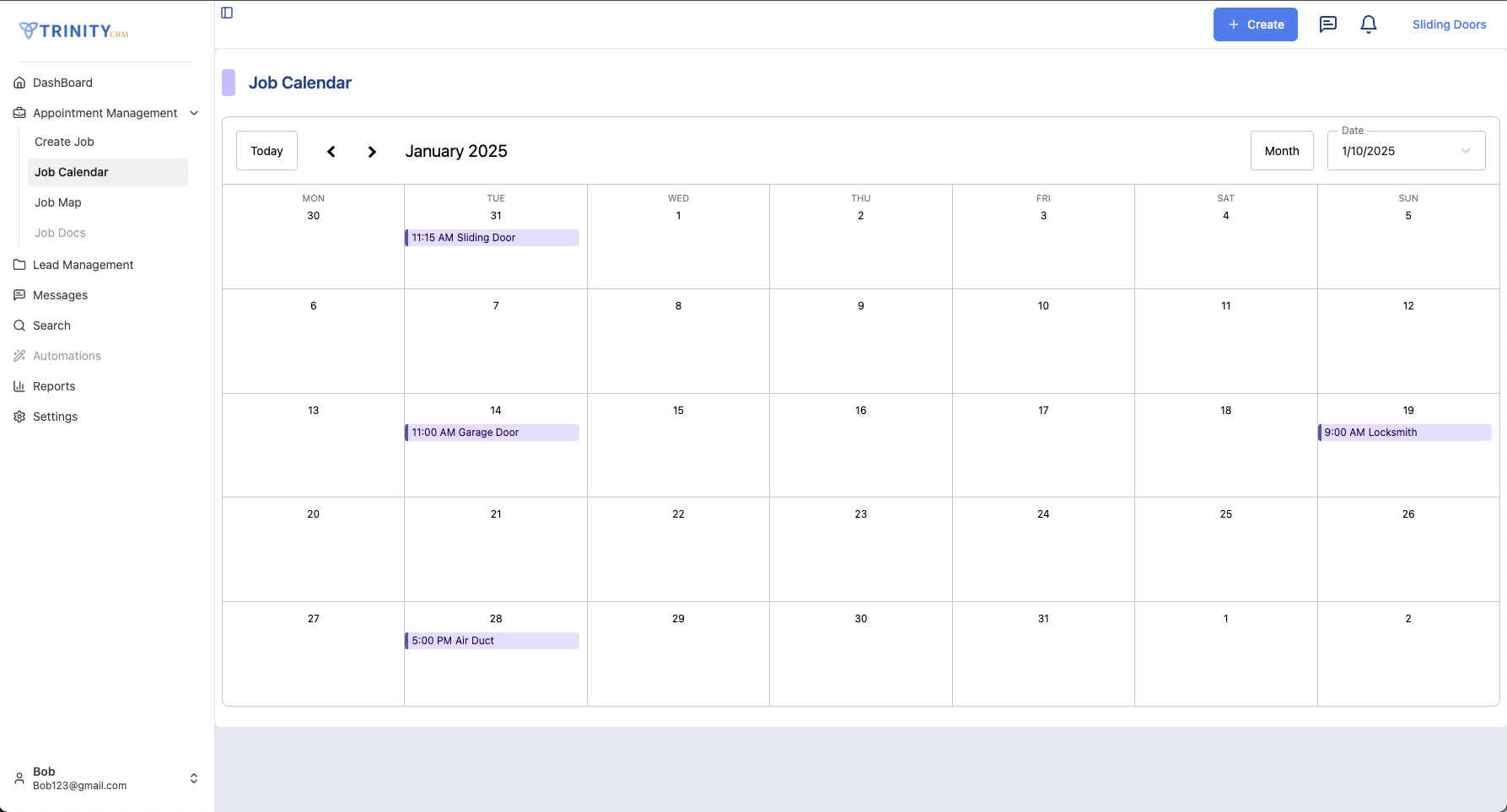Collapse the Appointment Management section chevron

pyautogui.click(x=194, y=113)
